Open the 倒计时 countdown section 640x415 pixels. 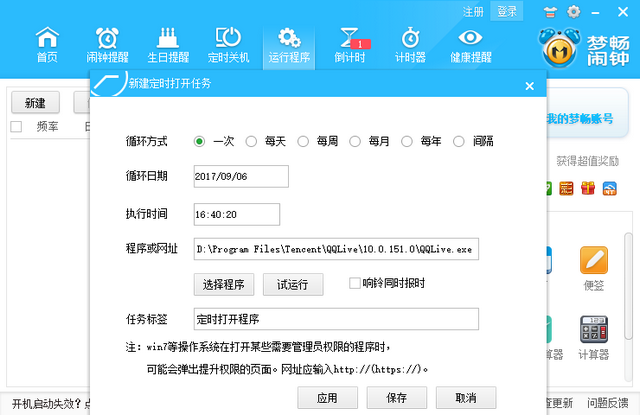[350, 44]
